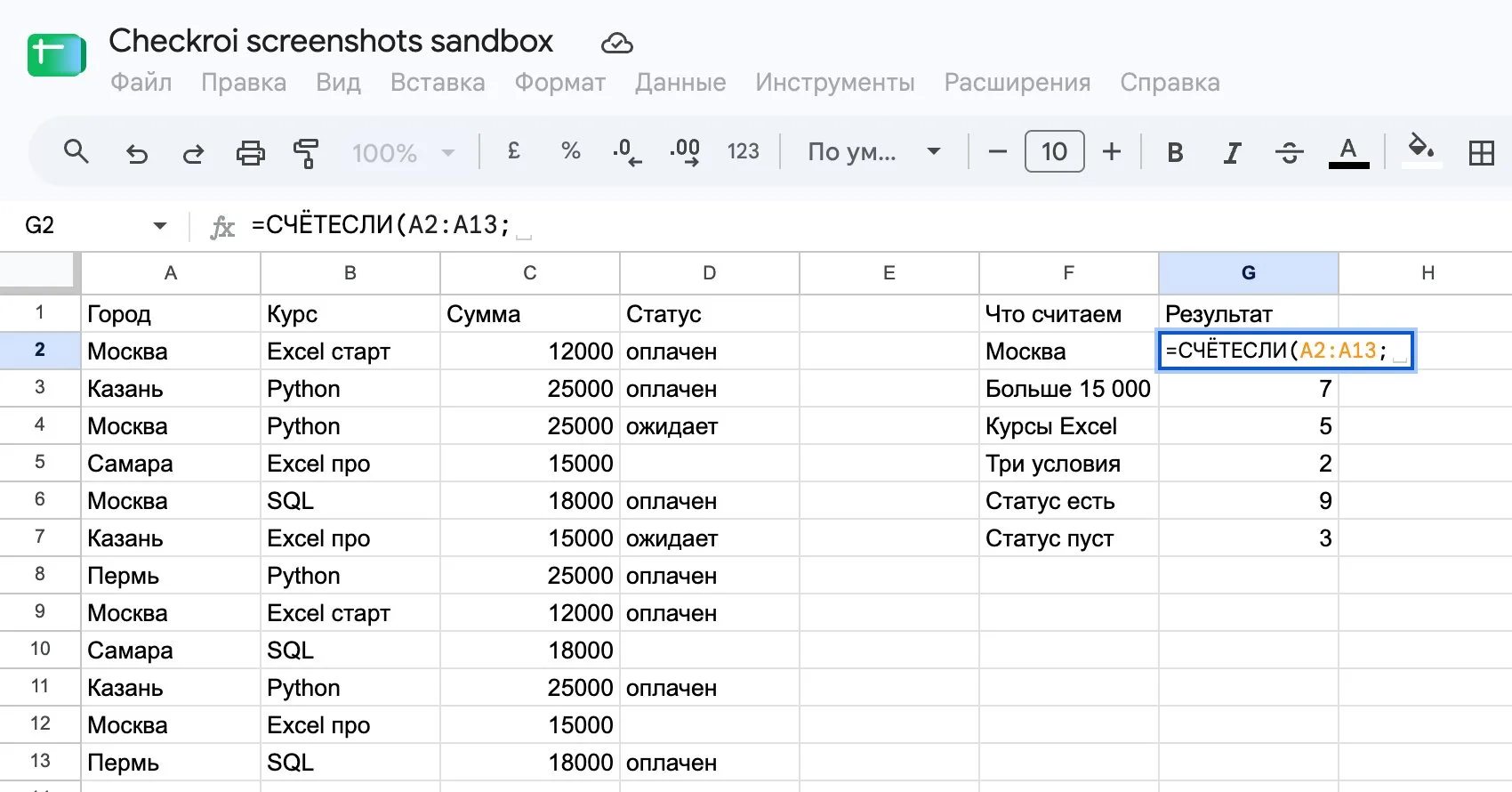Decrease decimal places

pos(627,152)
